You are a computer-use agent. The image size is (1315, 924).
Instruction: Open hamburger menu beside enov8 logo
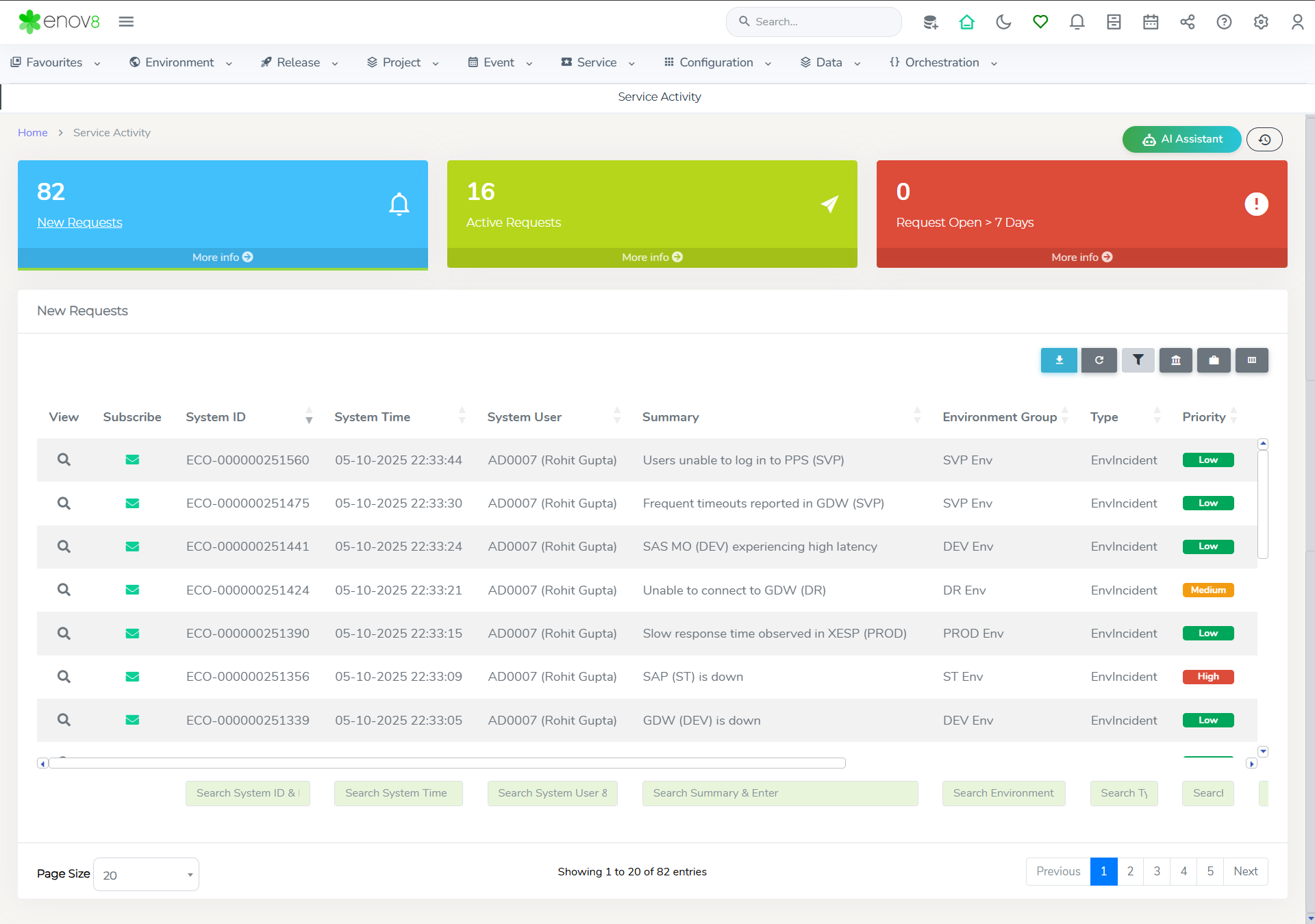(x=126, y=22)
